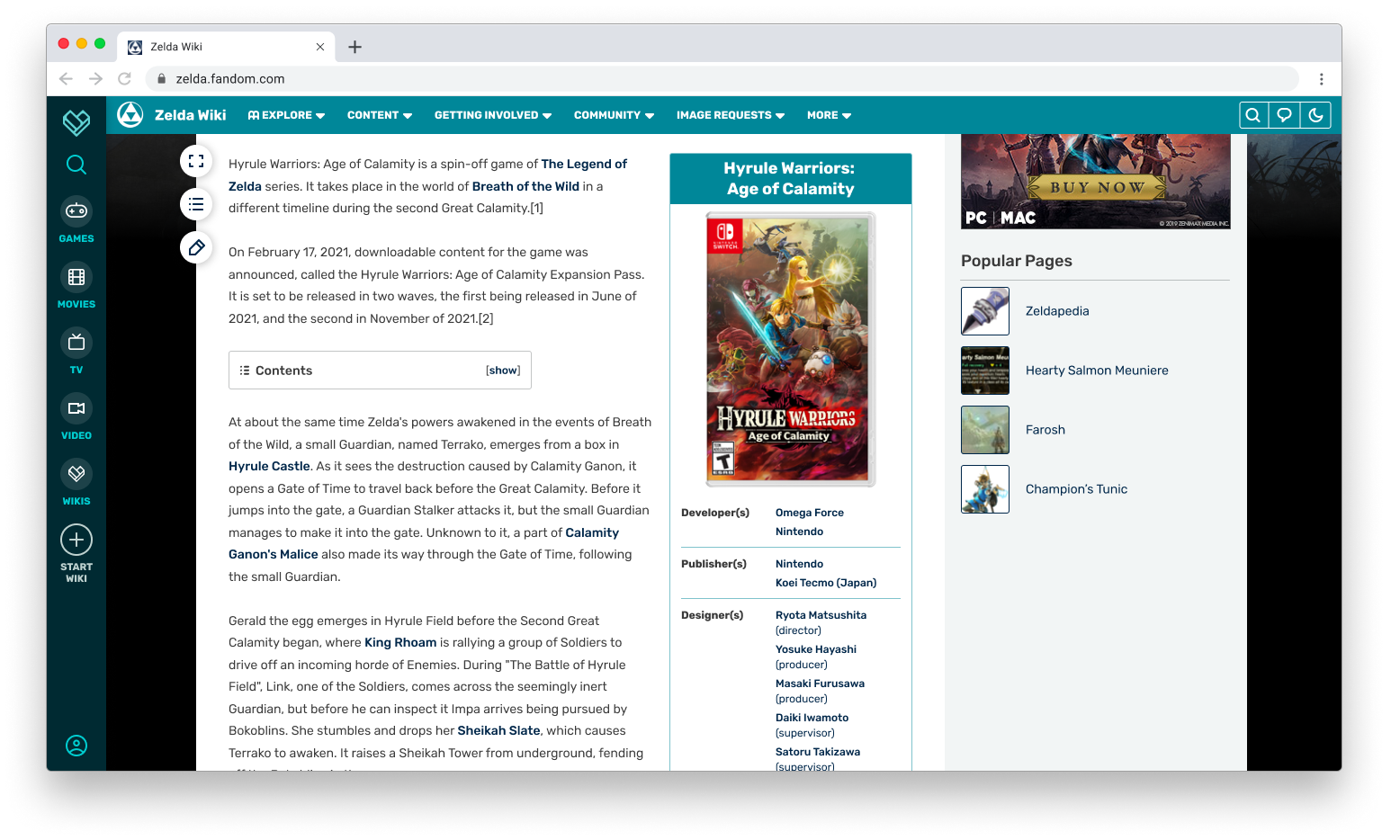
Task: Open the Sheikah Slate link
Action: [x=498, y=730]
